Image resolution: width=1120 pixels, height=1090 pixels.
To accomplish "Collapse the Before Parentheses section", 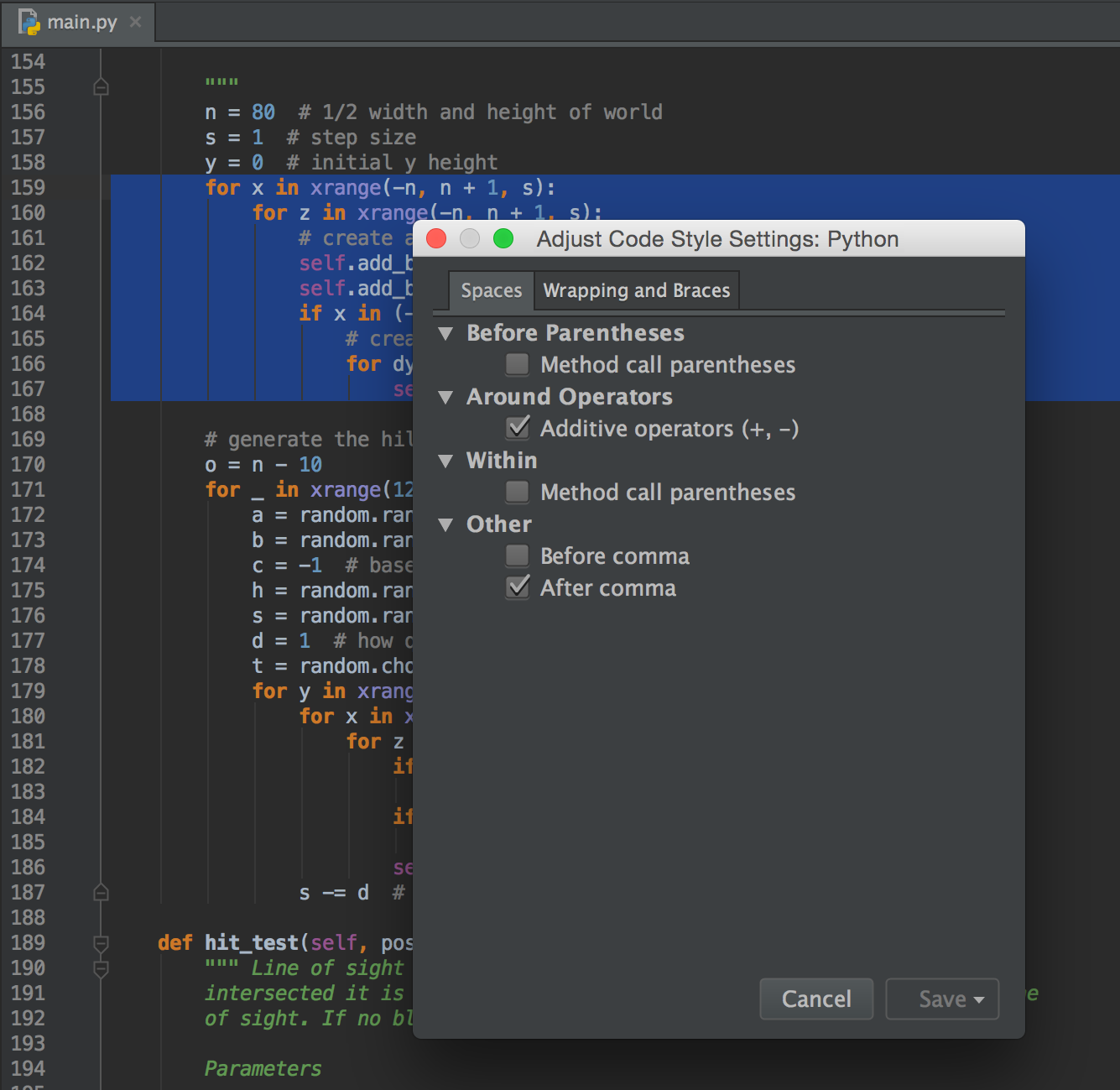I will click(x=445, y=333).
